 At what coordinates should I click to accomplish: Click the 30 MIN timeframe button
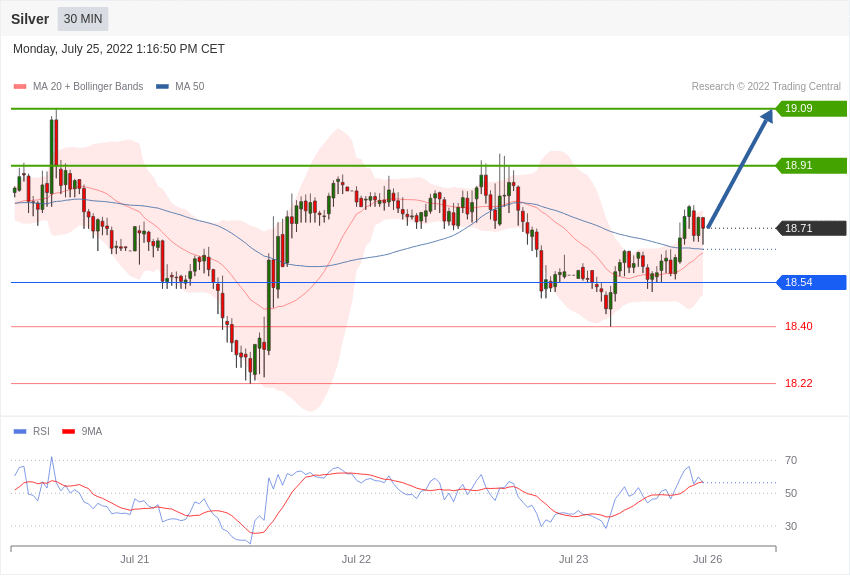[83, 19]
